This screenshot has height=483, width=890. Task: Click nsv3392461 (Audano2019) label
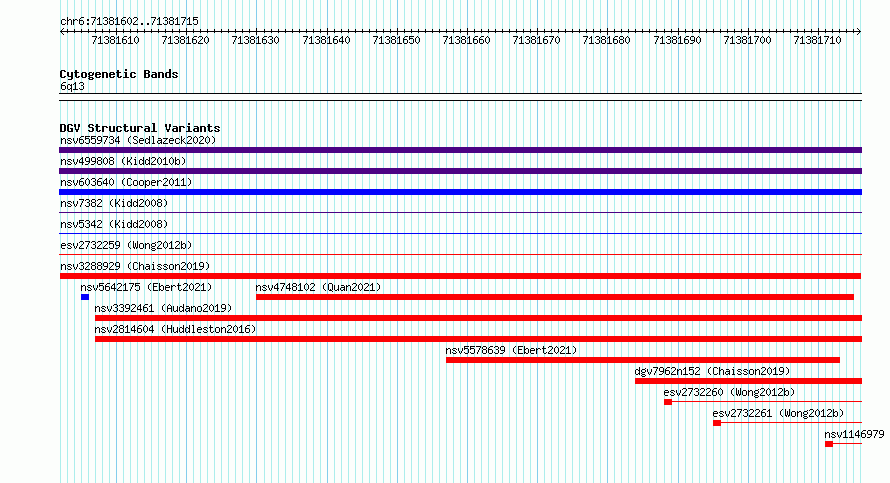pyautogui.click(x=163, y=308)
